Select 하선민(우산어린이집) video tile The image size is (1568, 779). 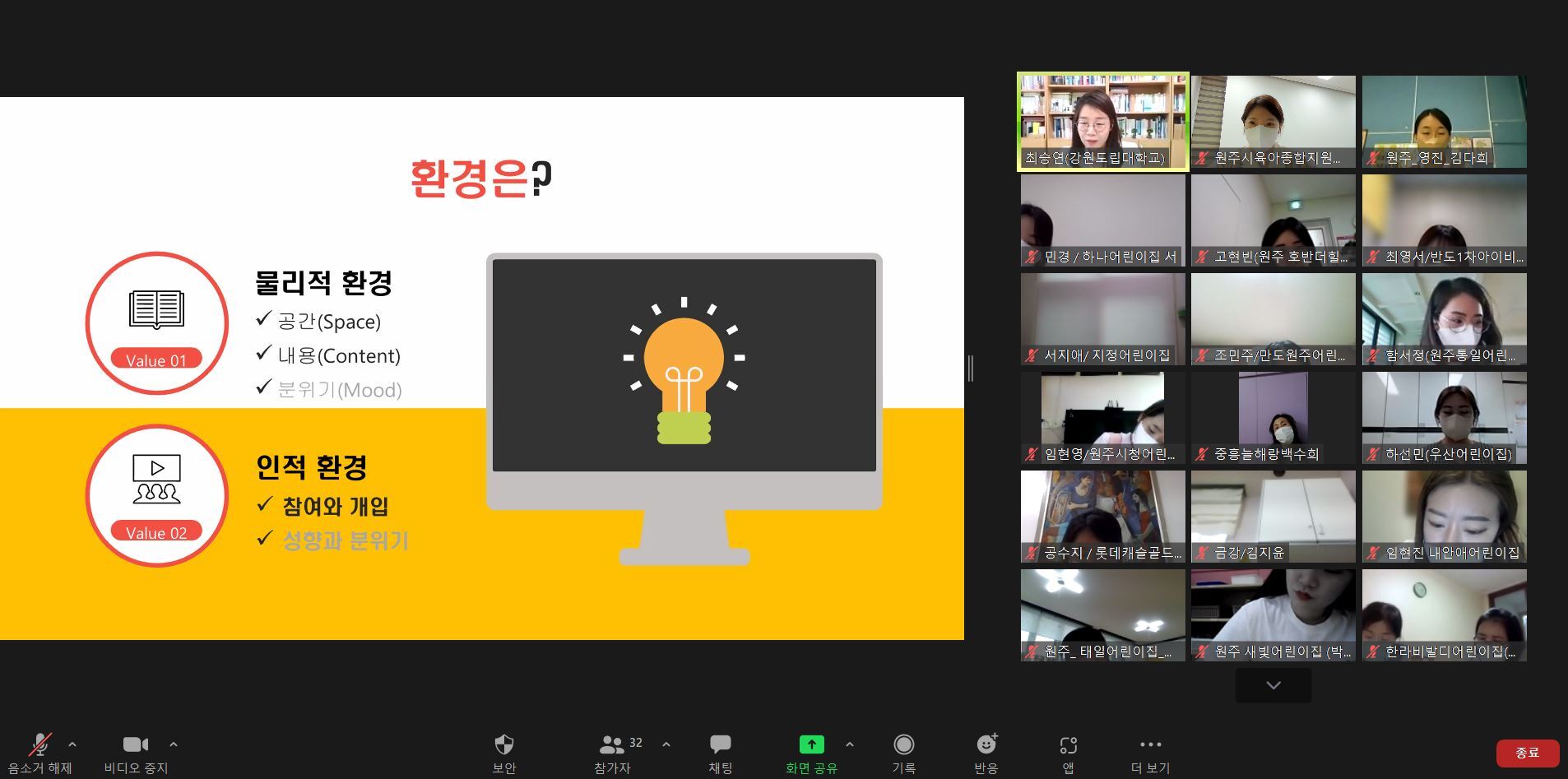pos(1445,418)
